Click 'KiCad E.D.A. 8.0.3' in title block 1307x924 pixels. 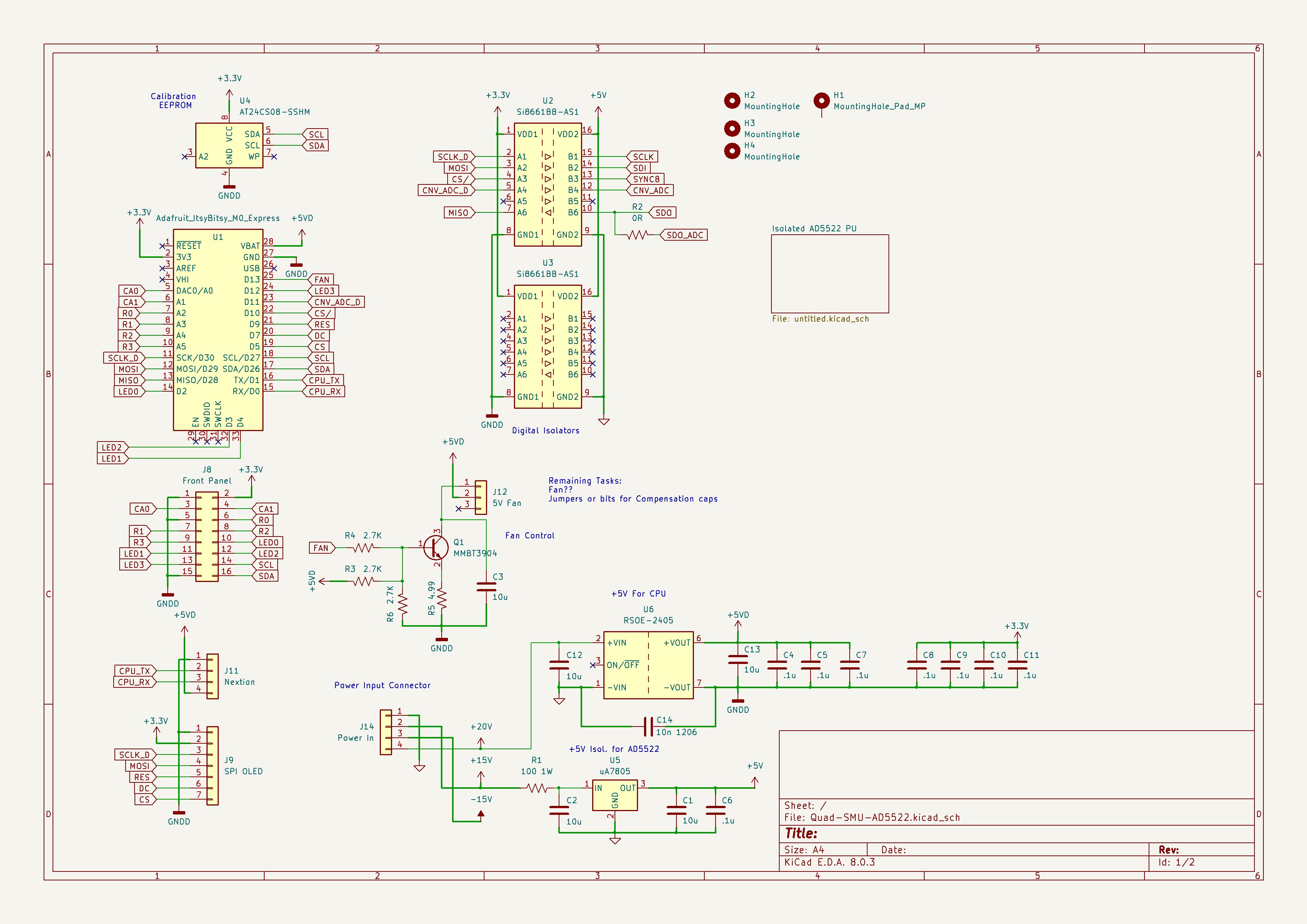click(x=829, y=862)
